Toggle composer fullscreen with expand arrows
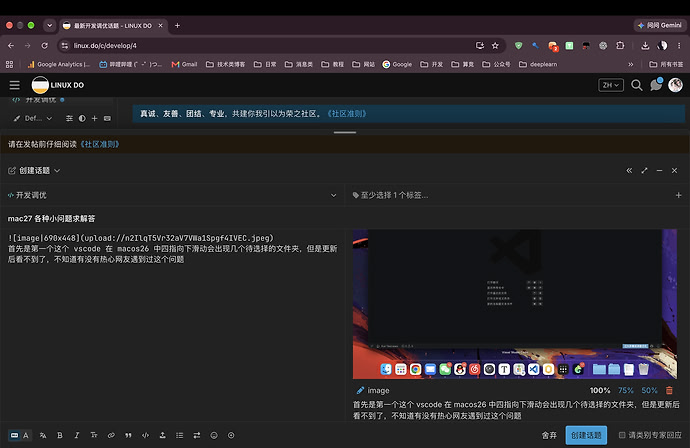690x448 pixels. (x=644, y=170)
